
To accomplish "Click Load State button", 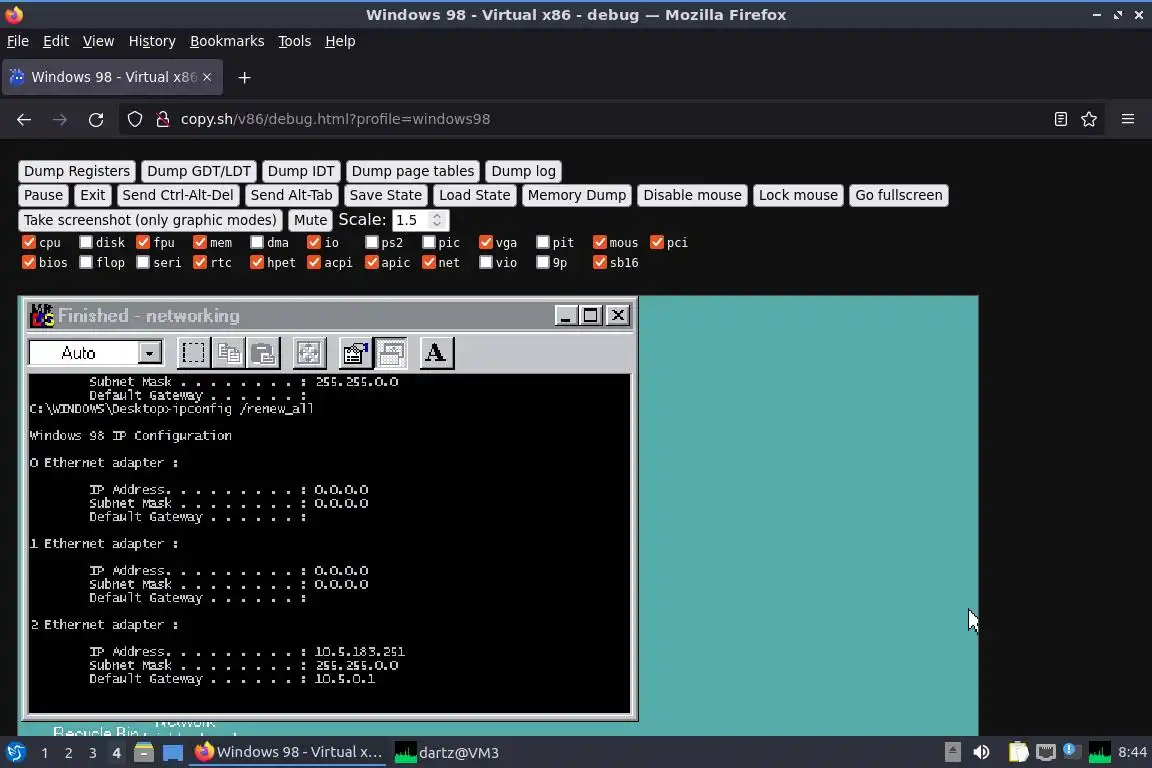I will [475, 195].
